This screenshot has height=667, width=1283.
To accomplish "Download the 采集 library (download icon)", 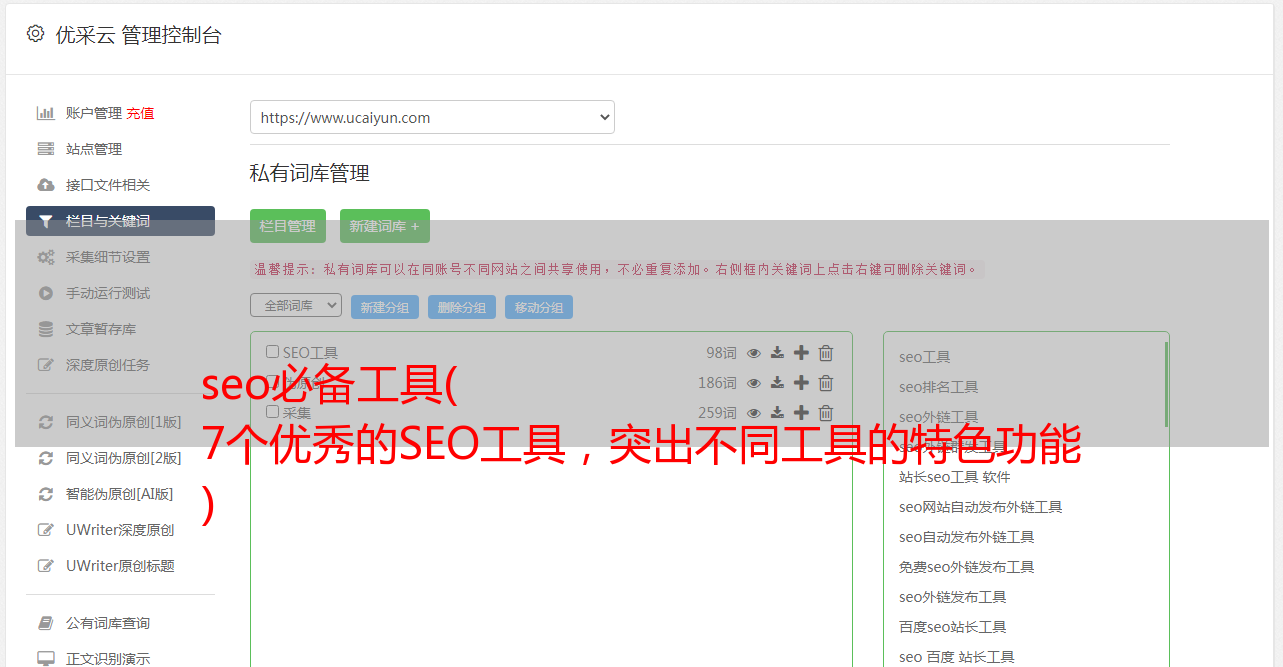I will (778, 413).
